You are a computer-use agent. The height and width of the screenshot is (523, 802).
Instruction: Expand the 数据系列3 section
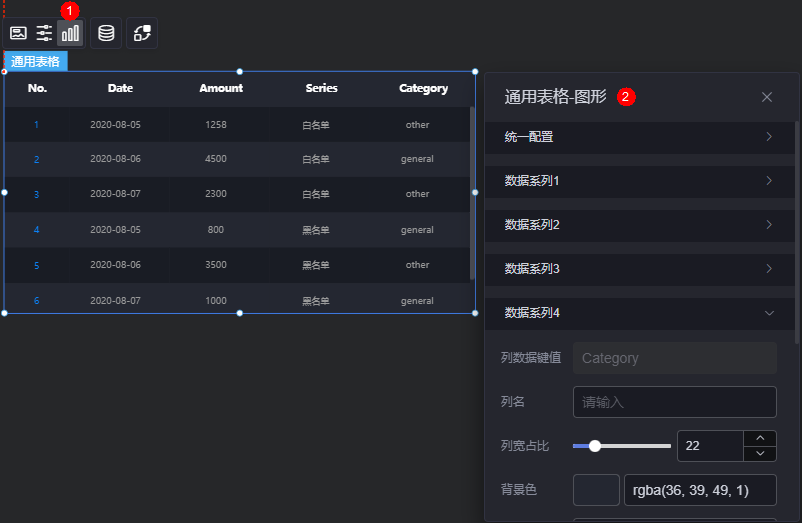tap(639, 269)
